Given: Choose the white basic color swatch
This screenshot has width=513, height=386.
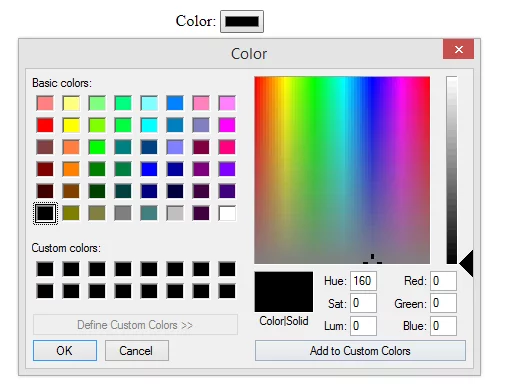Looking at the screenshot, I should 227,213.
